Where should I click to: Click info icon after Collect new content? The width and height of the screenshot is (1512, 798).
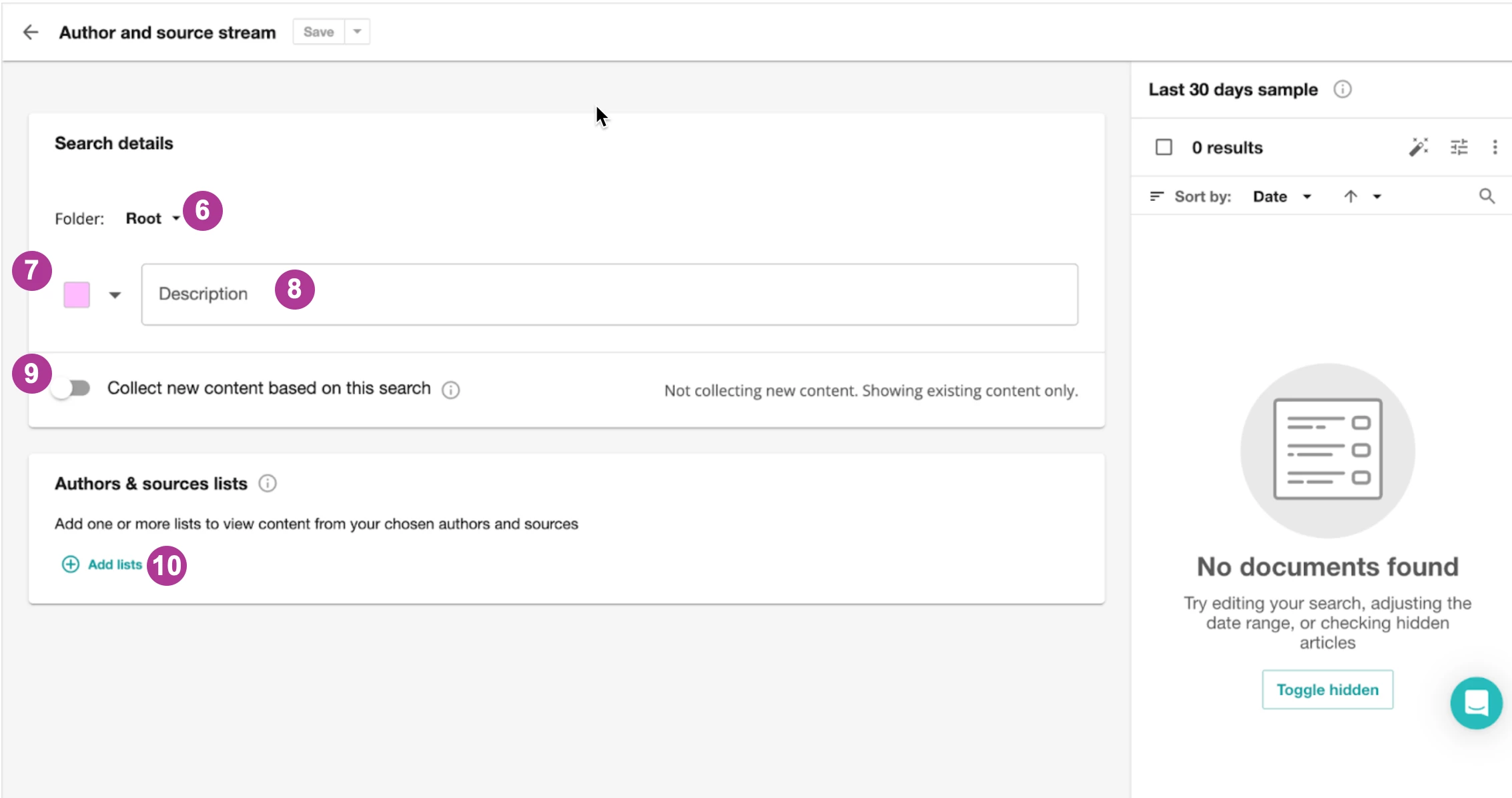point(451,390)
